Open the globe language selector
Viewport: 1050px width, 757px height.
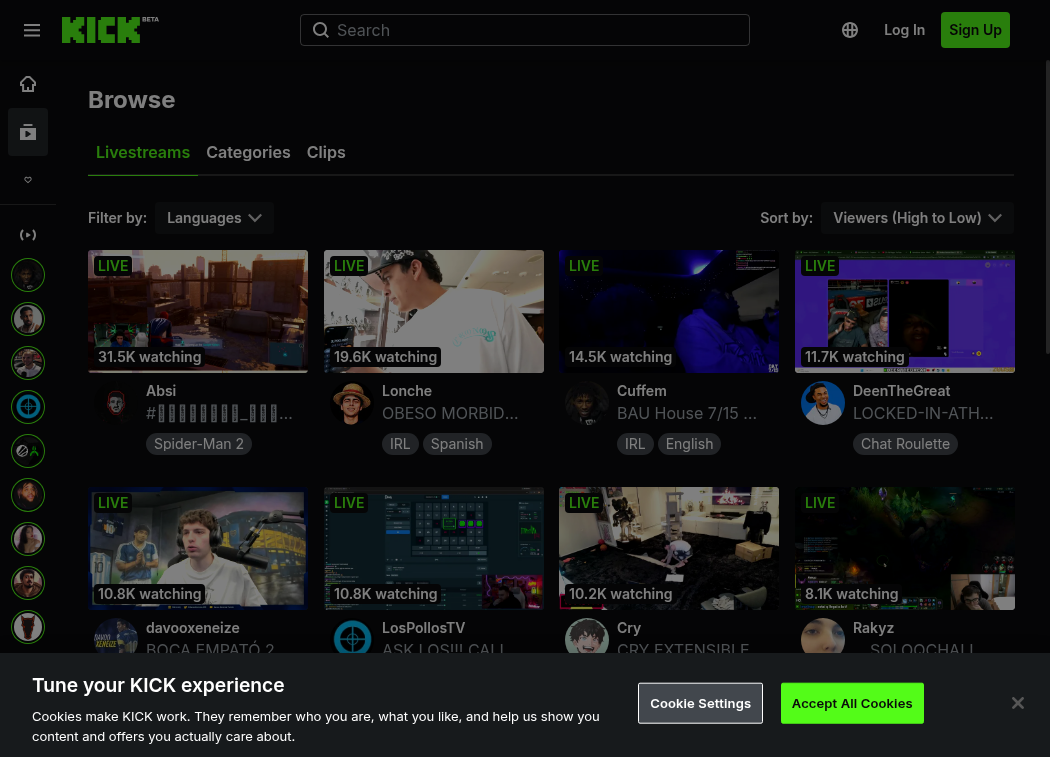pyautogui.click(x=850, y=30)
